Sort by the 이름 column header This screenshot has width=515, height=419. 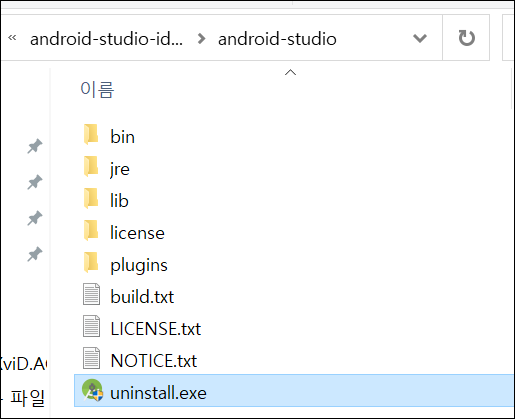pos(97,90)
